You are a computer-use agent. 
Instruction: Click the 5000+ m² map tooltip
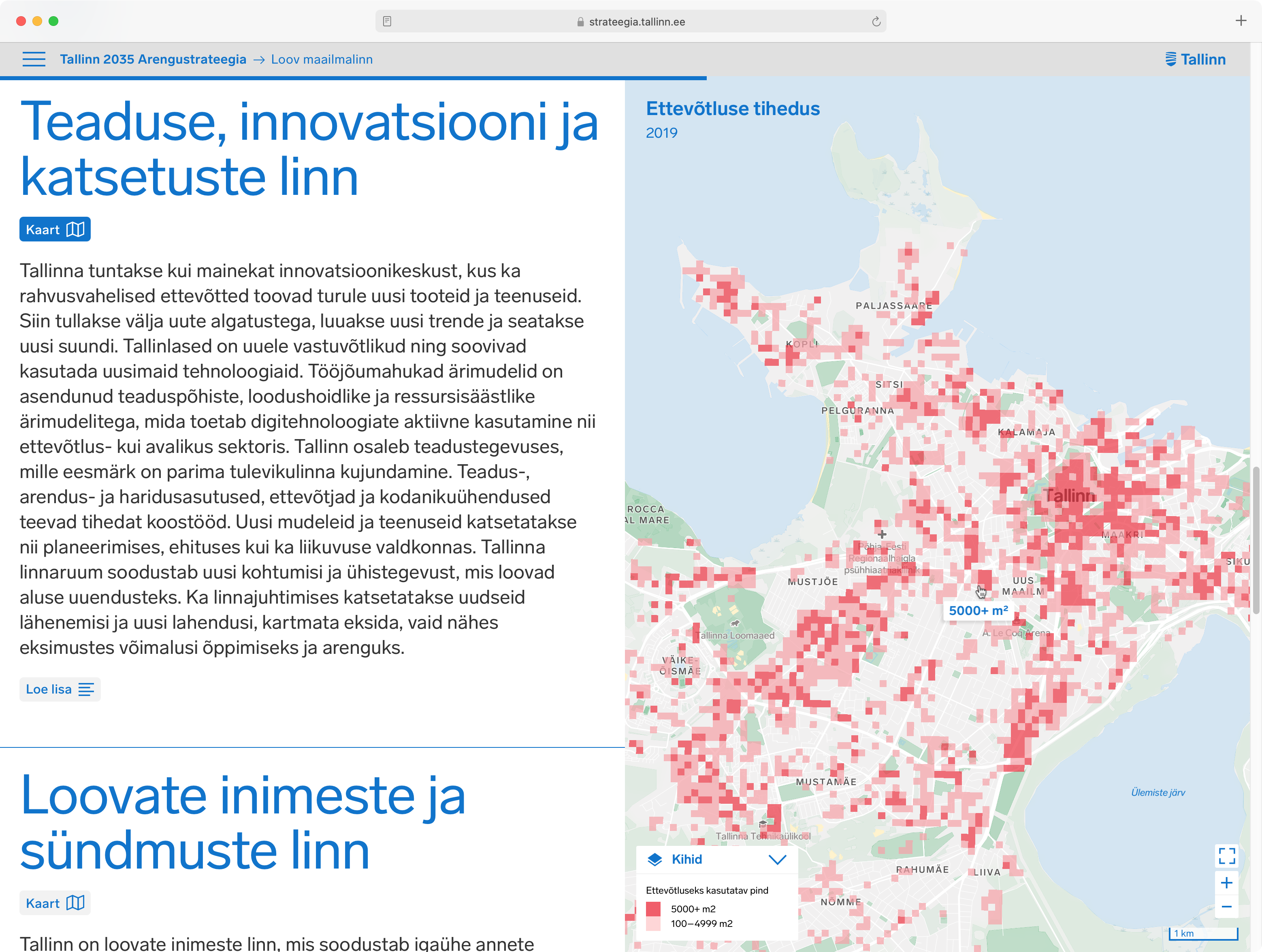click(x=978, y=610)
